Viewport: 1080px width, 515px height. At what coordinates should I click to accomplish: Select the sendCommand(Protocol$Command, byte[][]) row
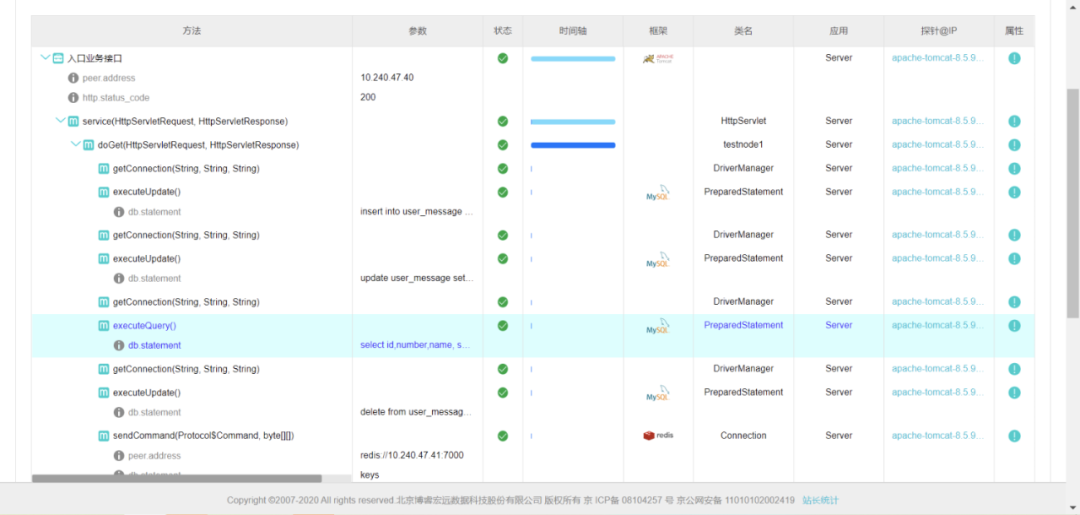pyautogui.click(x=532, y=436)
